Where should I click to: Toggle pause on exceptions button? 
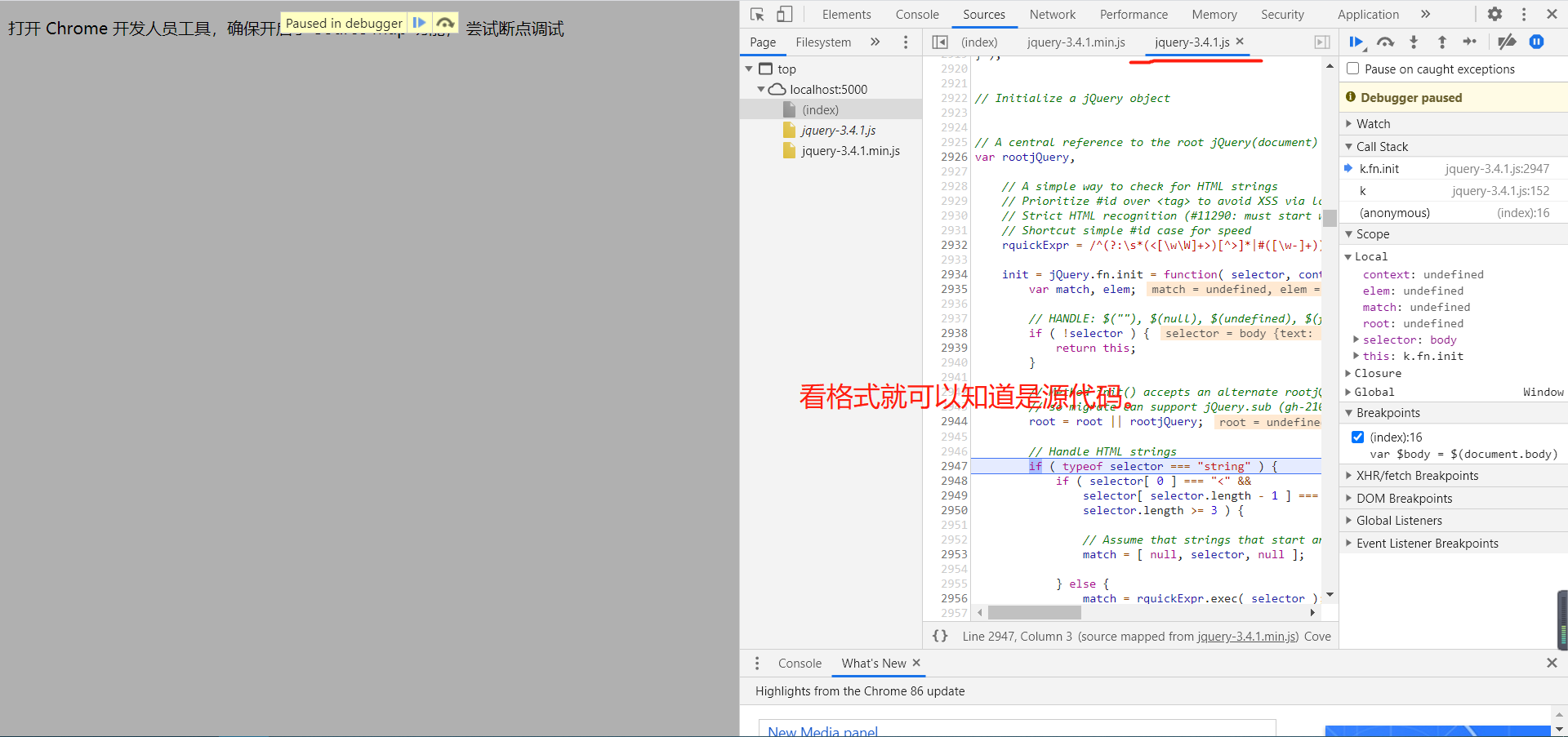point(1536,42)
